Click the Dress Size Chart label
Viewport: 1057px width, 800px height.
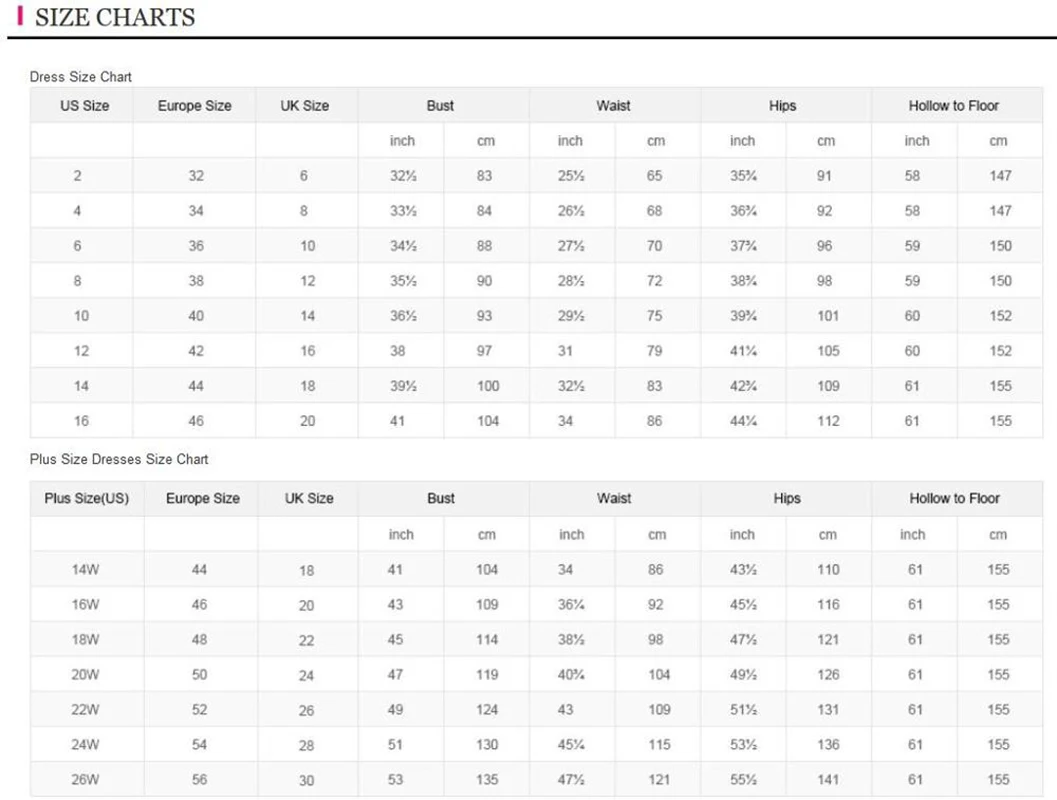click(x=81, y=77)
